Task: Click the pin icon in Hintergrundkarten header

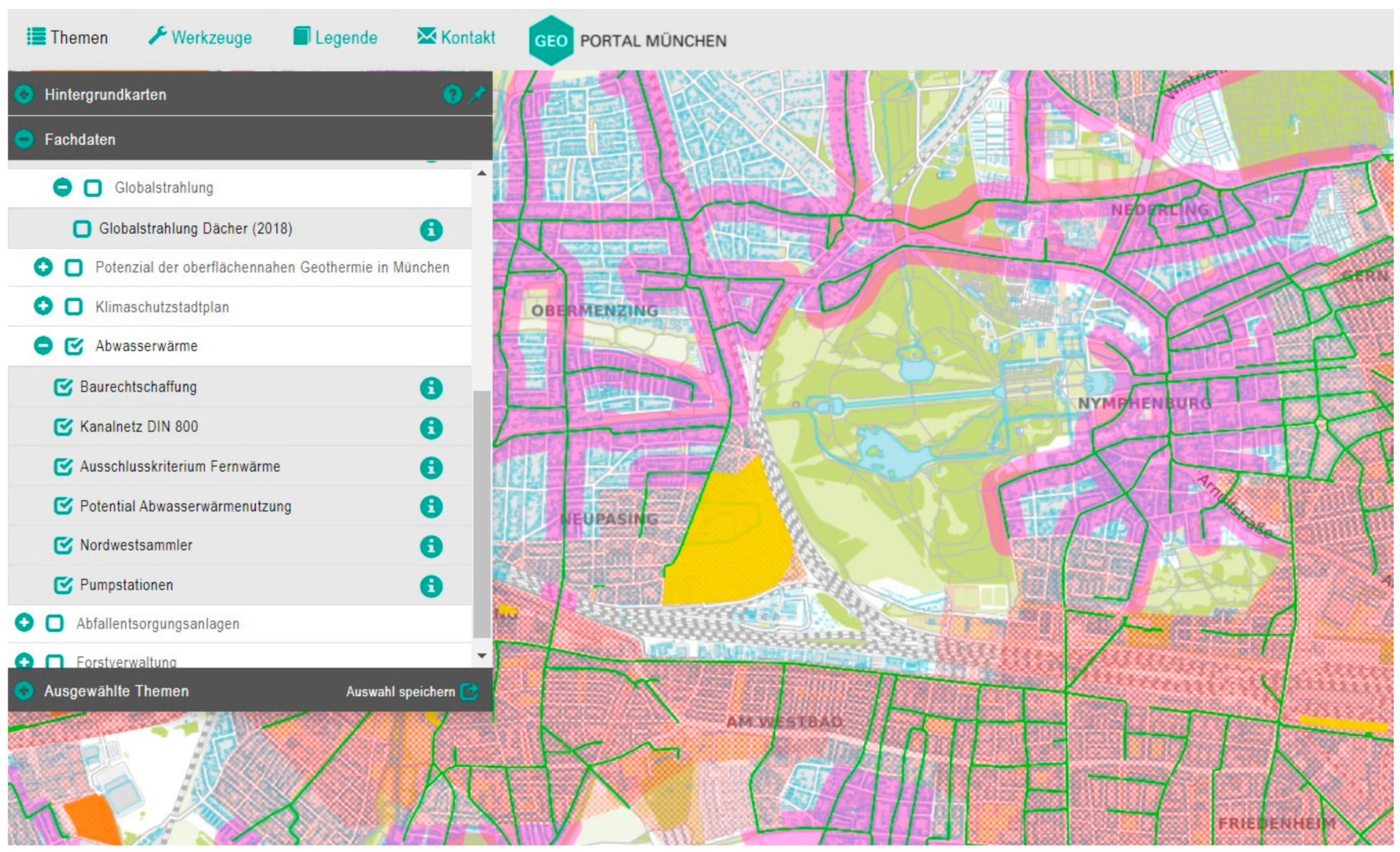Action: 477,94
